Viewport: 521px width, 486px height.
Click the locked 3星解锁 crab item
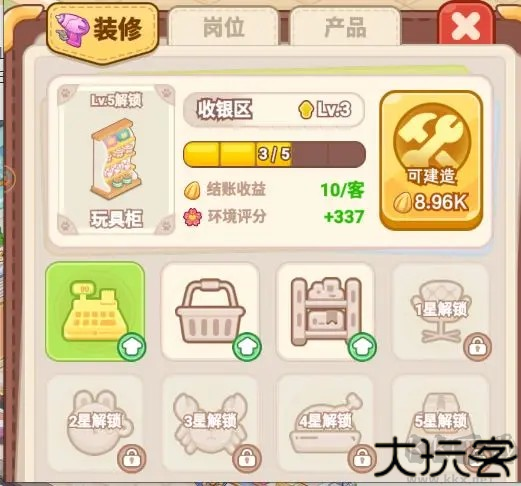210,423
